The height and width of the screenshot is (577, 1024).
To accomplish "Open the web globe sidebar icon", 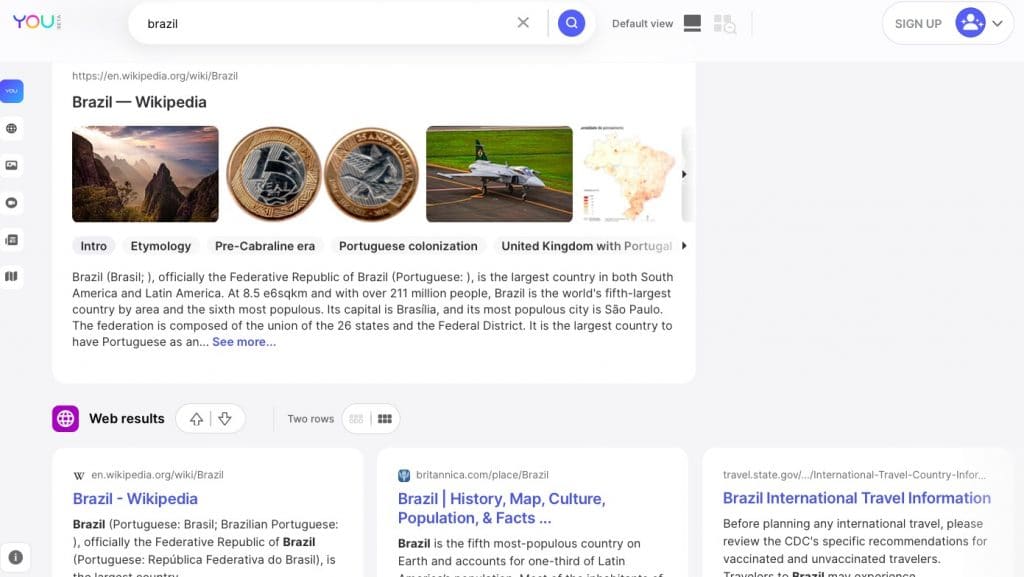I will [12, 129].
